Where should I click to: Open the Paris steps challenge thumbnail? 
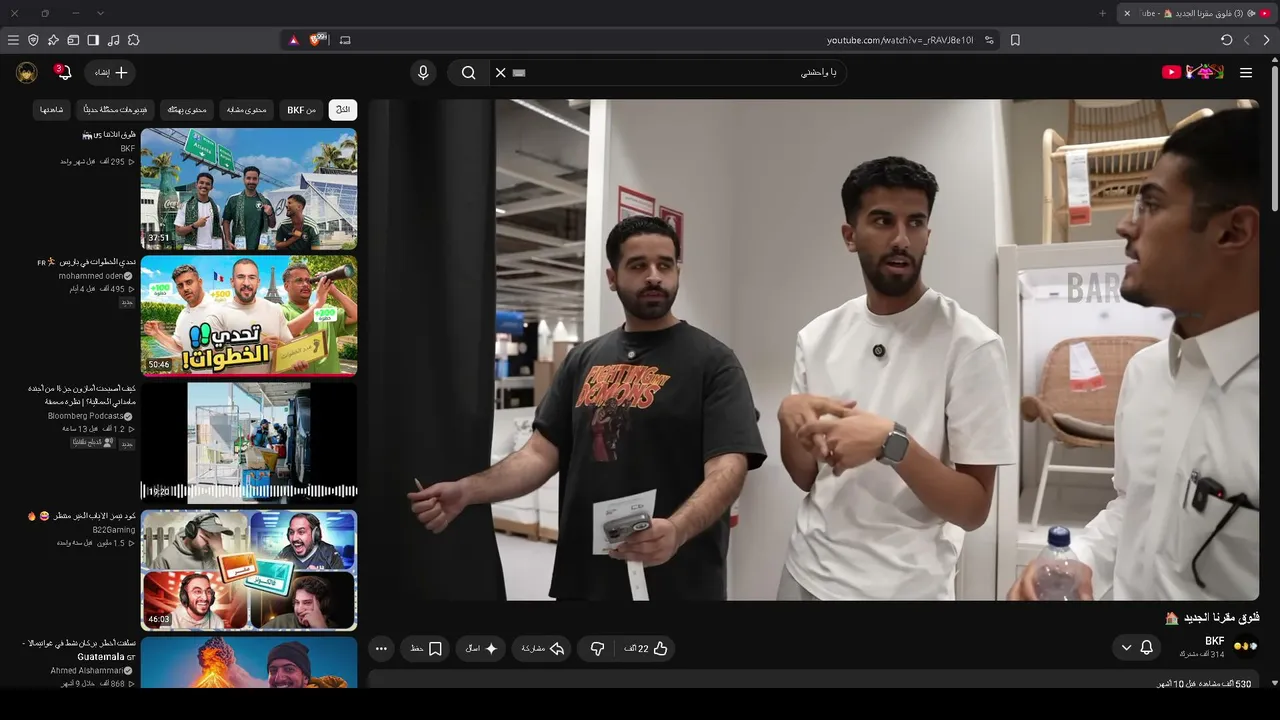249,315
